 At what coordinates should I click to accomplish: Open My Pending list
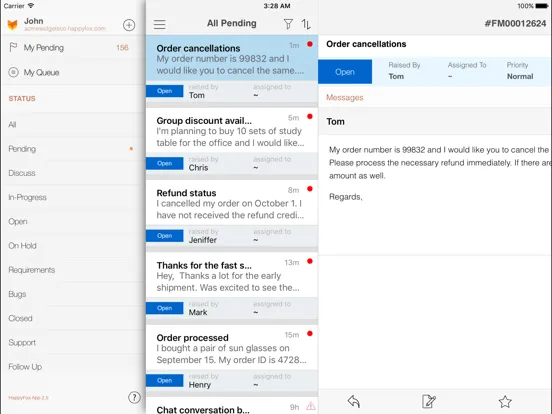pyautogui.click(x=73, y=48)
